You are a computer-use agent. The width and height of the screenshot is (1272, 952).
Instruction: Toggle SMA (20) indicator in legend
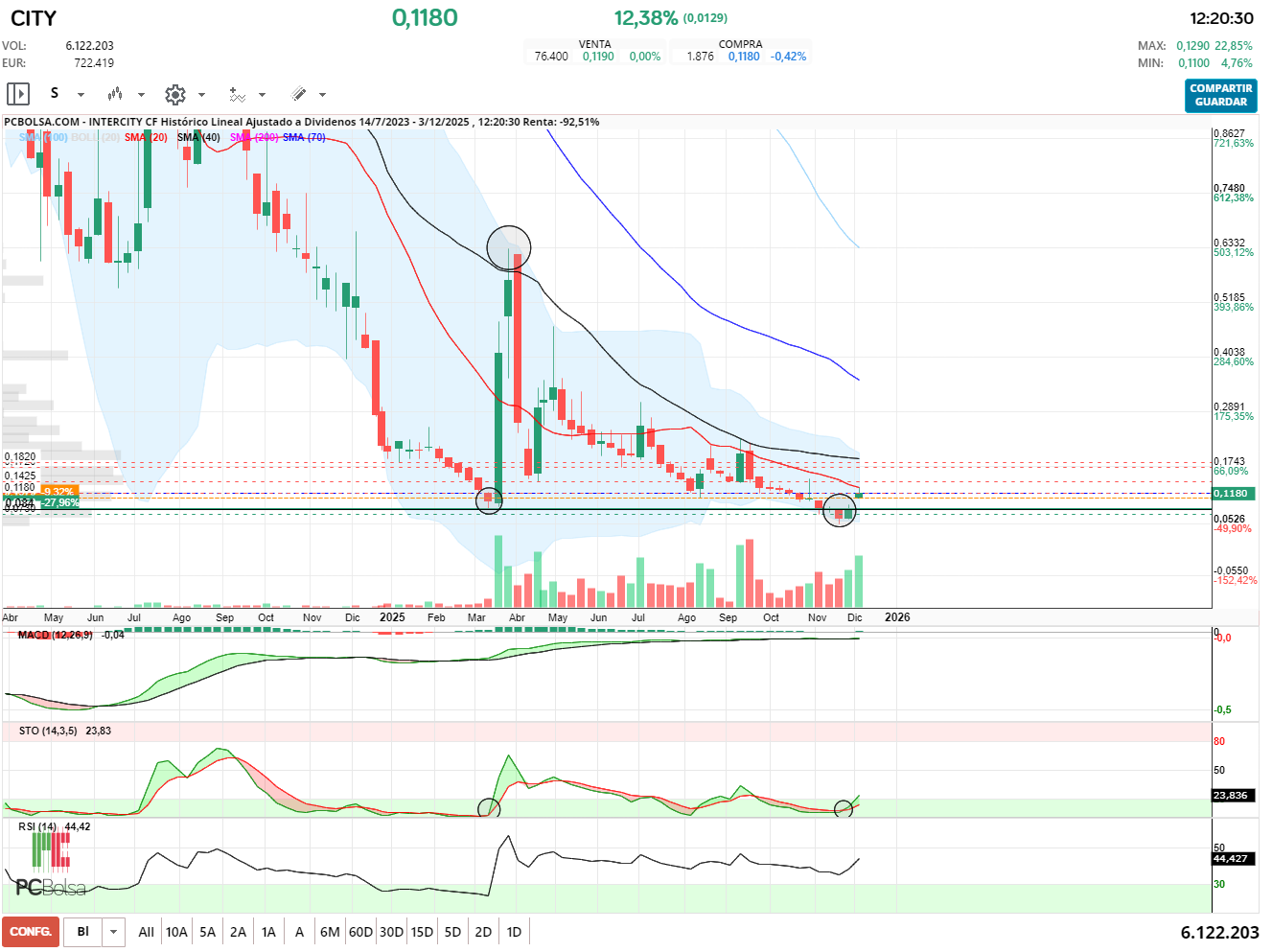pyautogui.click(x=146, y=138)
